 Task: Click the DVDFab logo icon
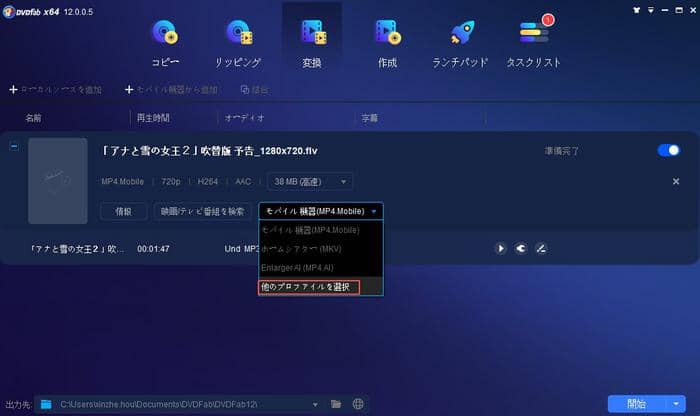pyautogui.click(x=8, y=12)
